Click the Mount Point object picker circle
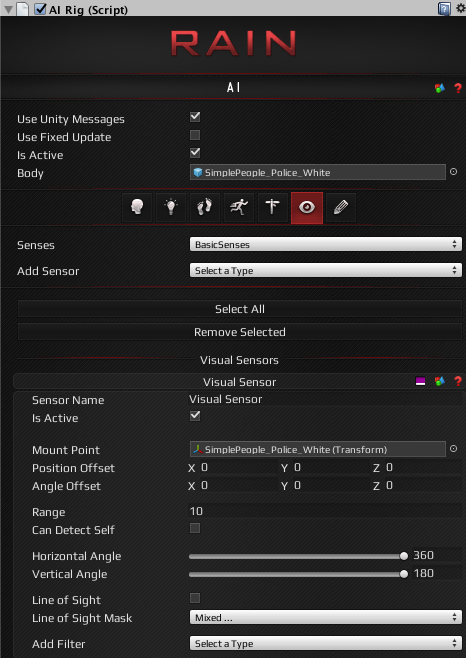The width and height of the screenshot is (466, 658). click(x=453, y=449)
